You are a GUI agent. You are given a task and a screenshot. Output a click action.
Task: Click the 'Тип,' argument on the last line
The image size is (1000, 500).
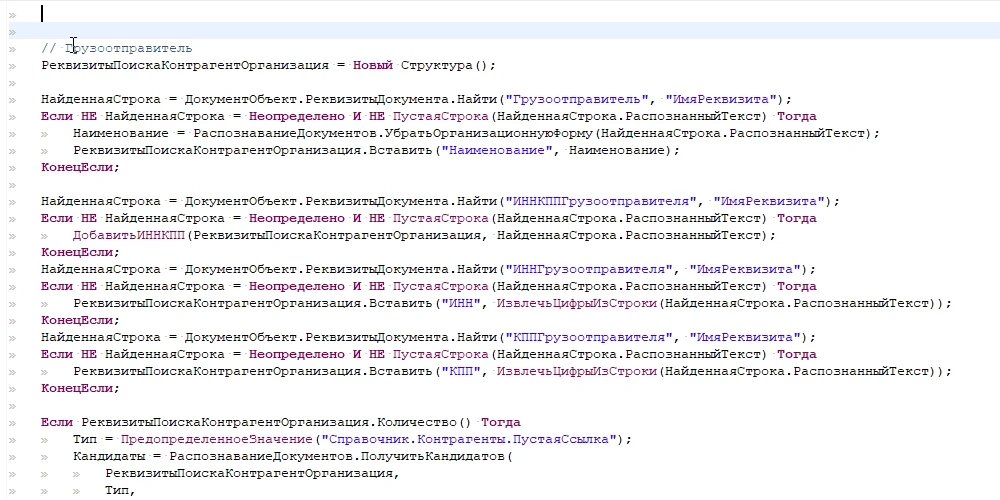click(121, 490)
